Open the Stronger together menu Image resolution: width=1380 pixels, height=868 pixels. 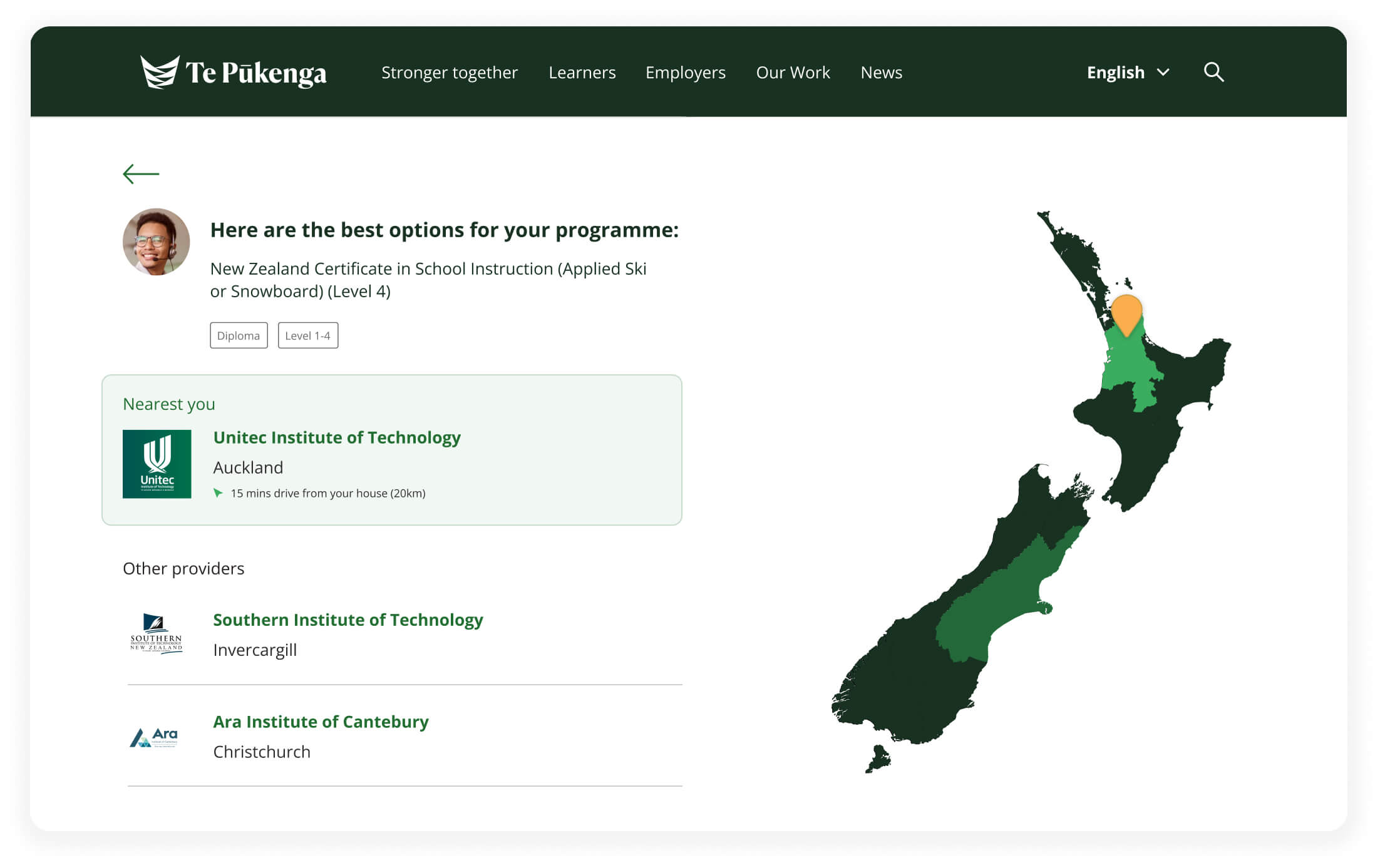(x=450, y=73)
